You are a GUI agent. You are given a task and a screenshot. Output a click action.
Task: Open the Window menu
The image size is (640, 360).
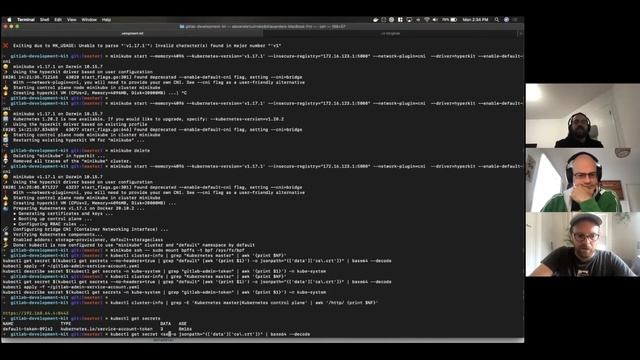pos(89,20)
